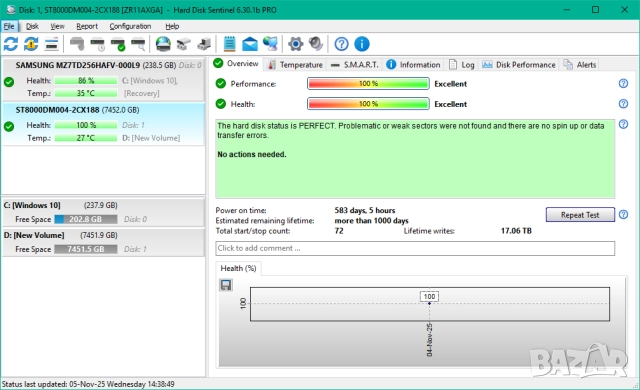Screen dimensions: 640x390
Task: Click the ST8000DM004 100 % health bar
Action: [86, 125]
